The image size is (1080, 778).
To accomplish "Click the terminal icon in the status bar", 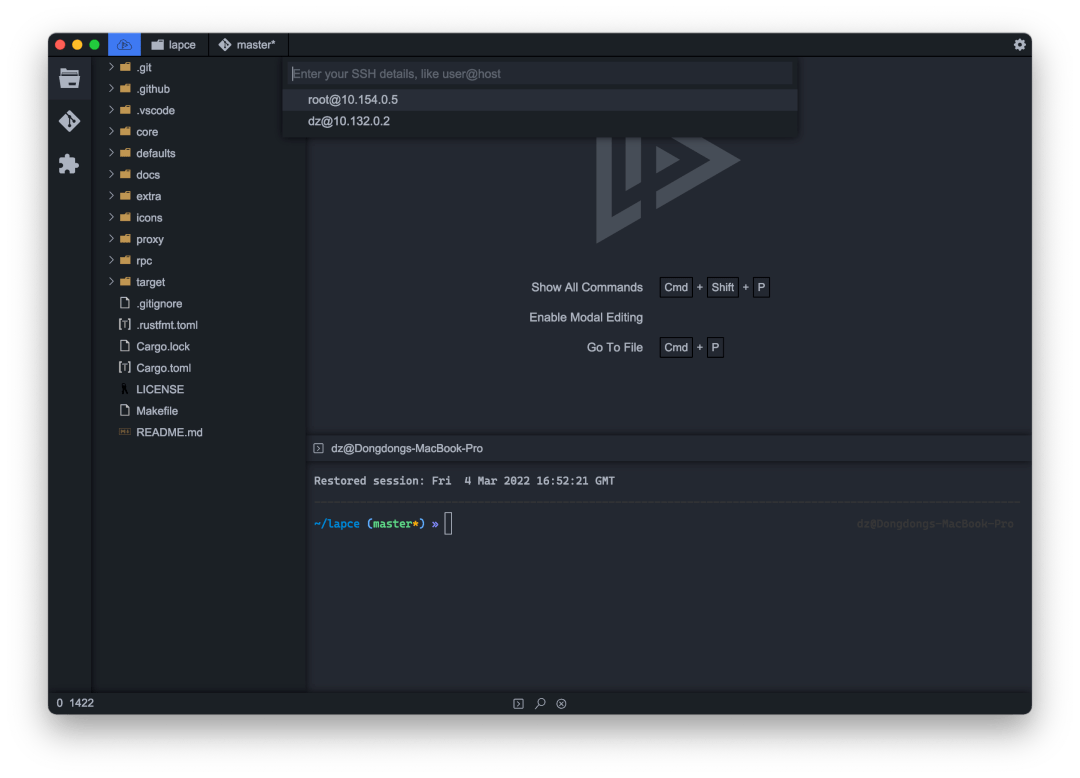I will (x=518, y=703).
